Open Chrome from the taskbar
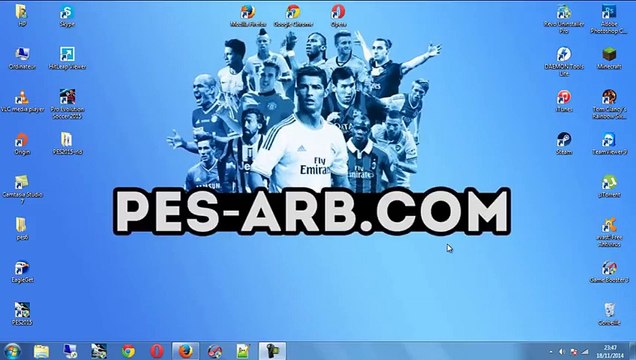 128,351
